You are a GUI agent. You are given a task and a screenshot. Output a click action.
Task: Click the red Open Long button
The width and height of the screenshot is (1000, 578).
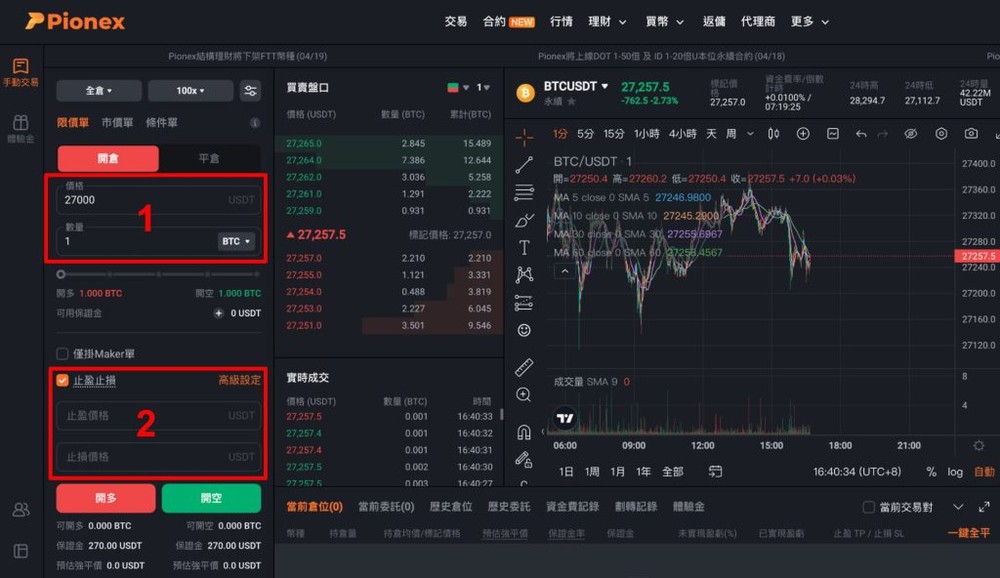pos(106,498)
